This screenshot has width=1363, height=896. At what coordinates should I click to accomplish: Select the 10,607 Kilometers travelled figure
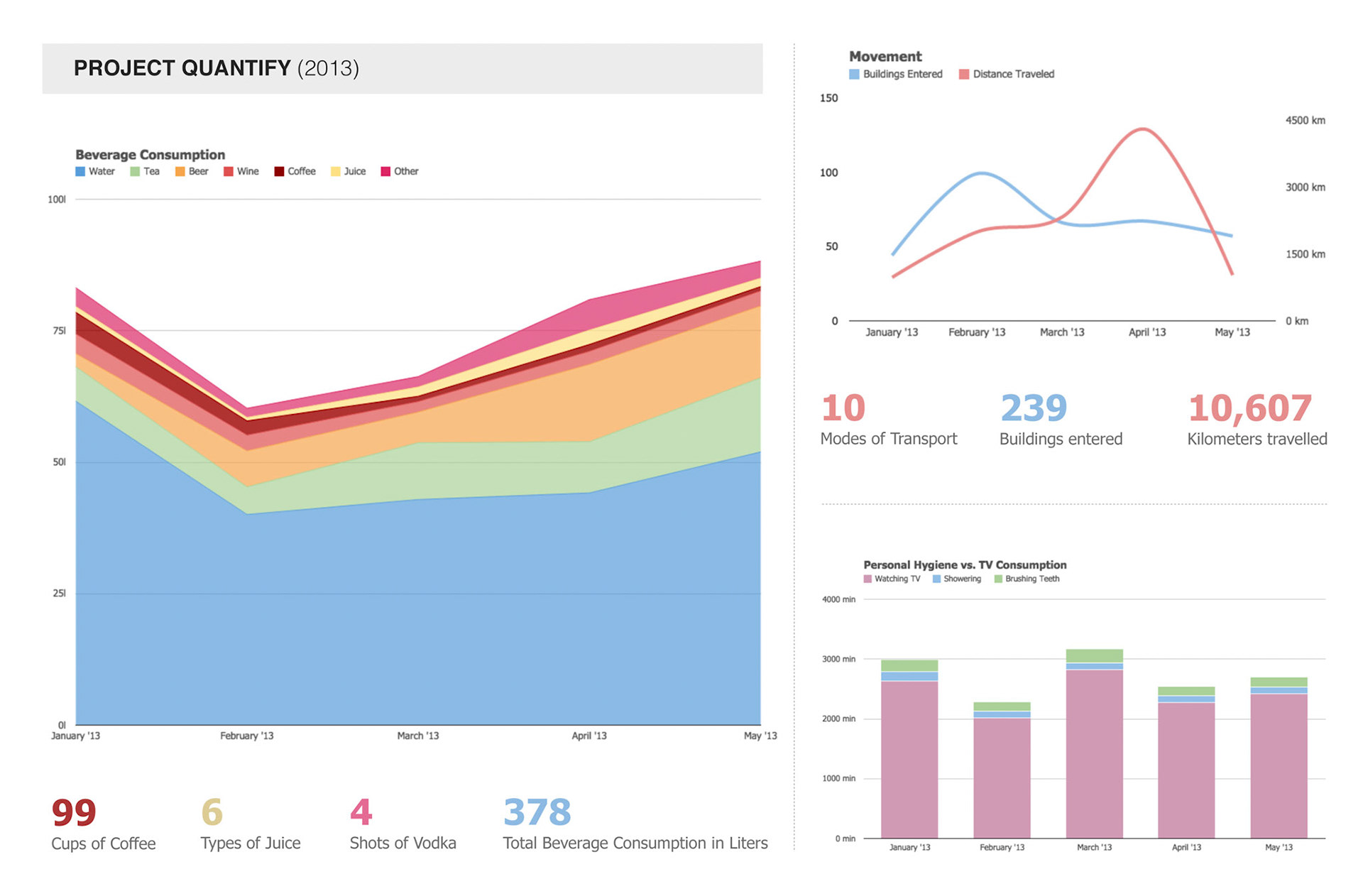tap(1249, 409)
